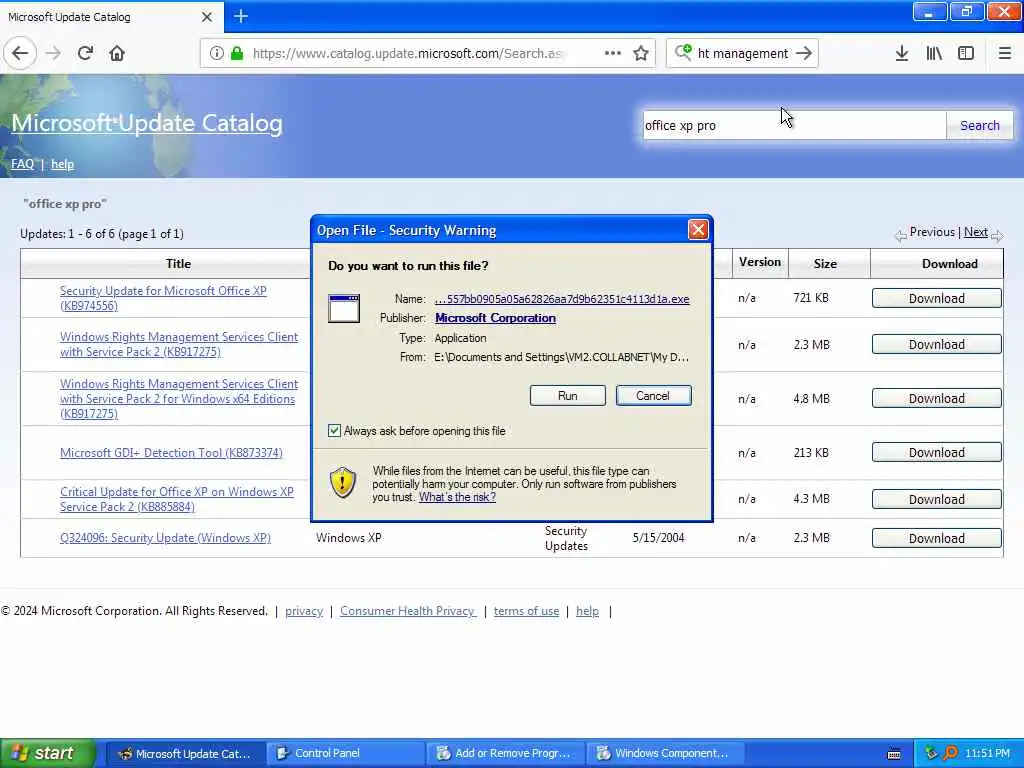This screenshot has height=768, width=1024.
Task: Click the green padlock security icon
Action: coord(237,54)
